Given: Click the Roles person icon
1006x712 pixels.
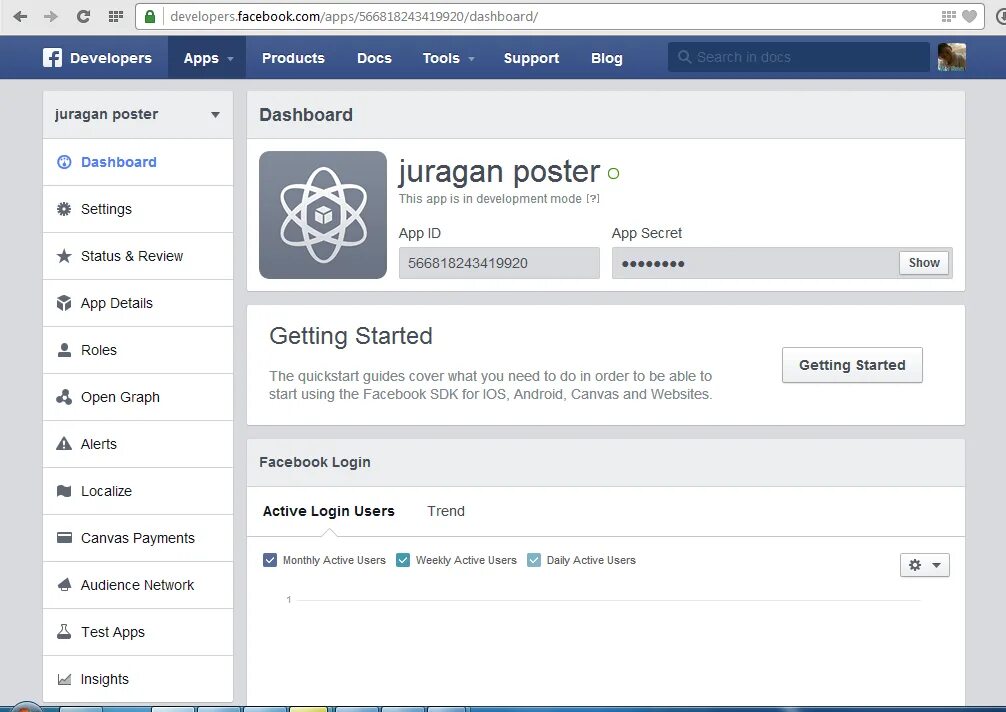Looking at the screenshot, I should tap(64, 350).
